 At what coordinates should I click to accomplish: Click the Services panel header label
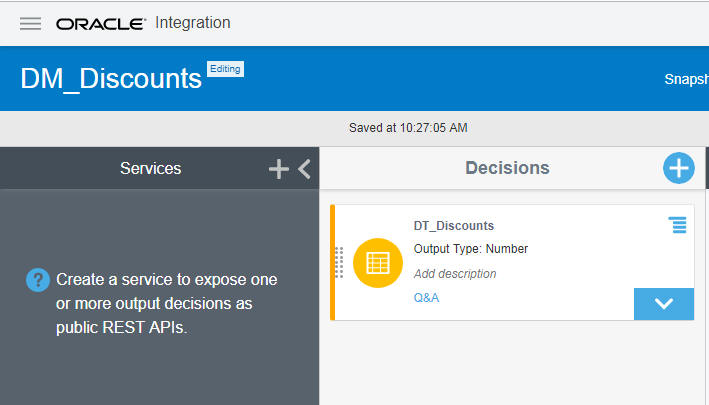click(x=150, y=169)
